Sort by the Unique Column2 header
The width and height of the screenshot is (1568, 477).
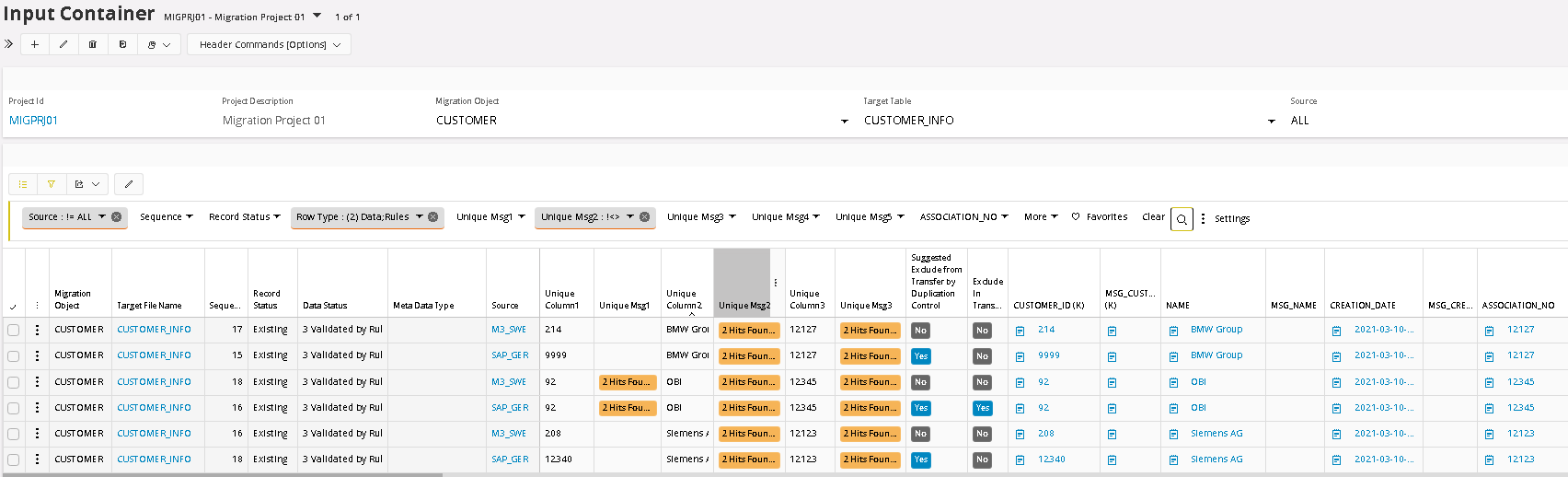(x=684, y=299)
